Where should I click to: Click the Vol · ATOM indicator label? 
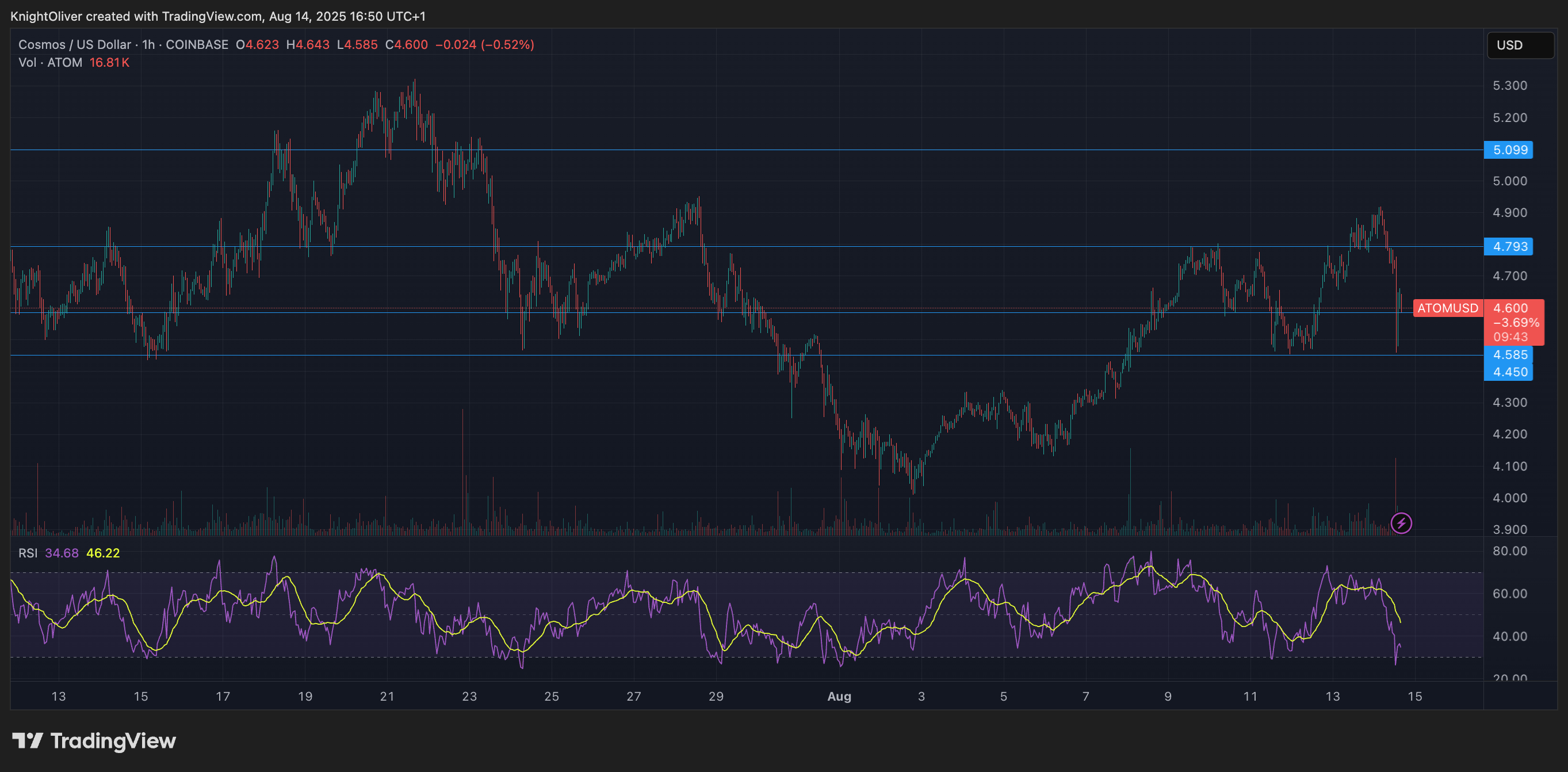click(x=50, y=63)
